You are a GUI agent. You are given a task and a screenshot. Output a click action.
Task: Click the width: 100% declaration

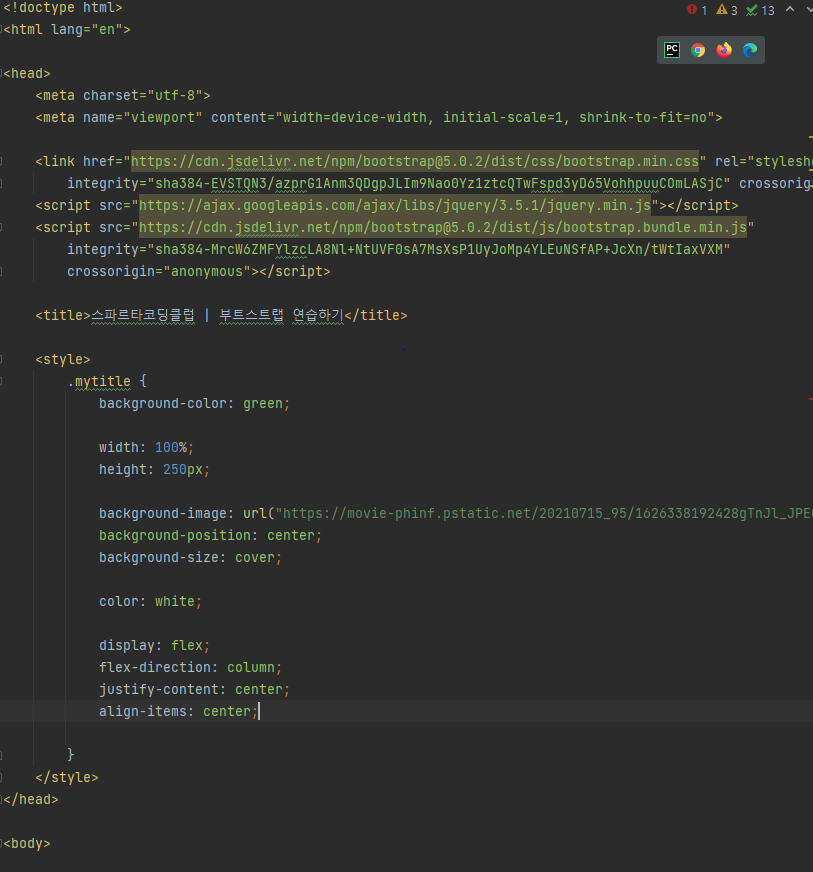pyautogui.click(x=146, y=447)
